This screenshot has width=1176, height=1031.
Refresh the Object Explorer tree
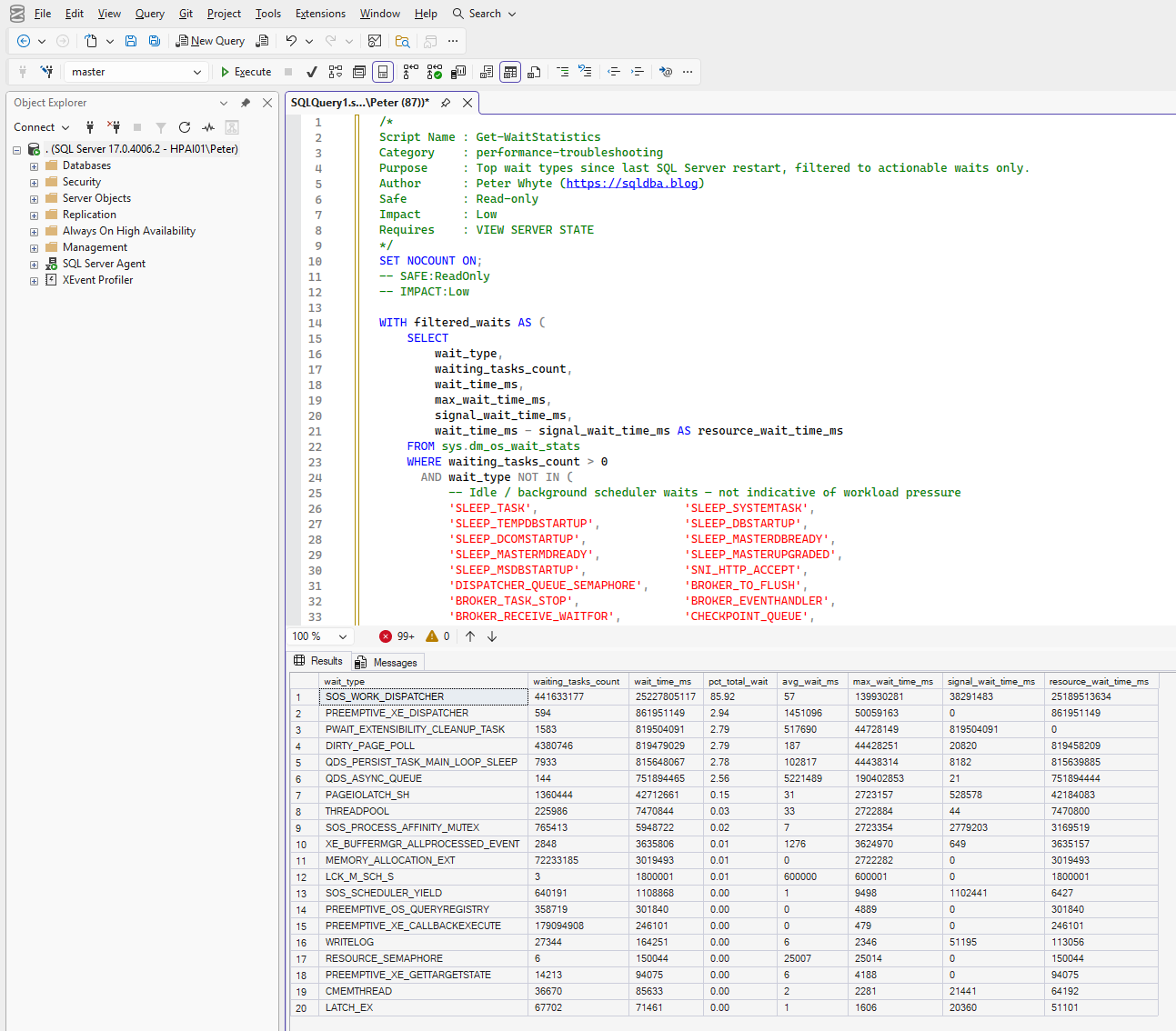tap(185, 127)
